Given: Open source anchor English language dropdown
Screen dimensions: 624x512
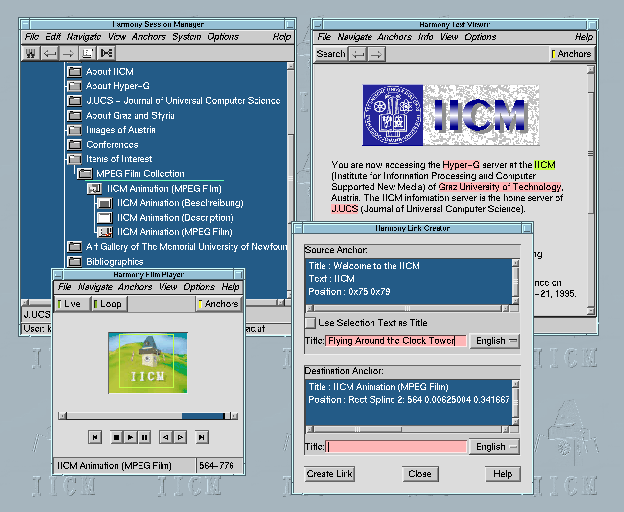Looking at the screenshot, I should pyautogui.click(x=494, y=341).
